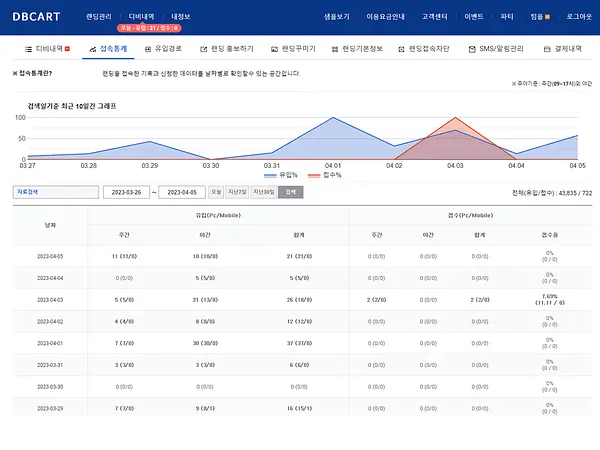The image size is (600, 450).
Task: Click the 유입경로 tab icon
Action: click(148, 49)
